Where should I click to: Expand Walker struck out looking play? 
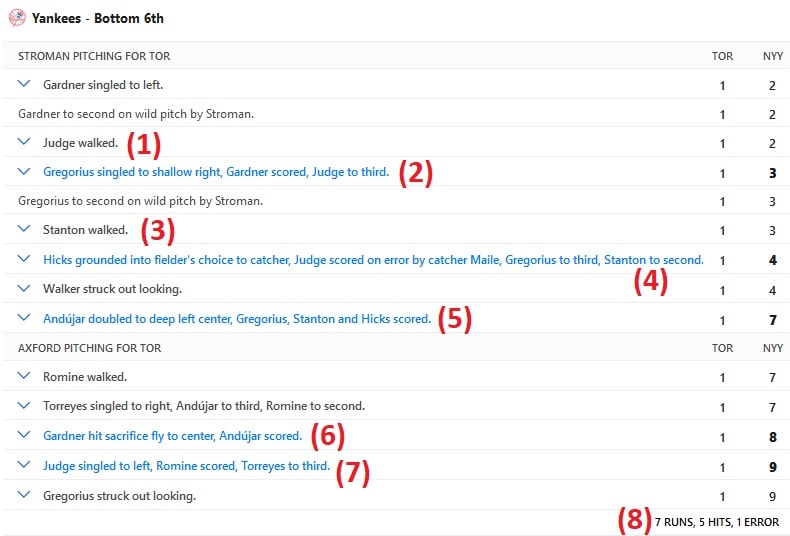(24, 288)
